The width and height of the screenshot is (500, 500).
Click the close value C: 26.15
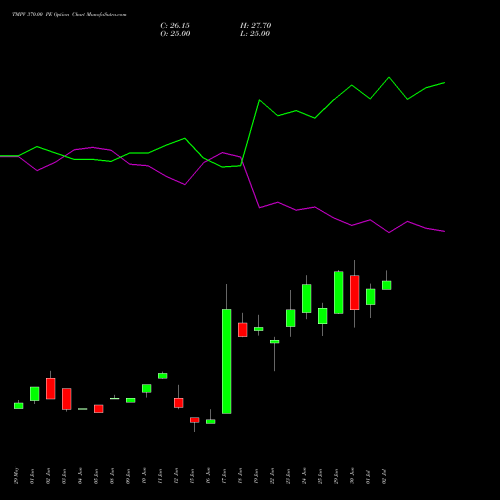coord(175,26)
